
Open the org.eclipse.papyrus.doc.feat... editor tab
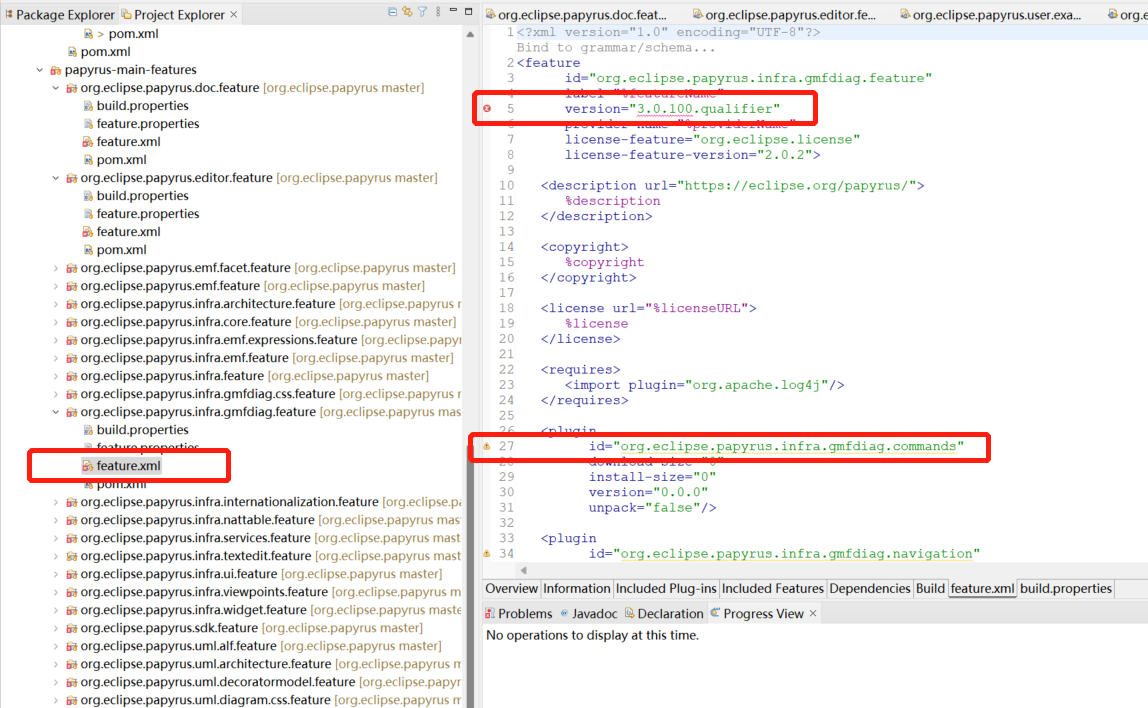[577, 15]
